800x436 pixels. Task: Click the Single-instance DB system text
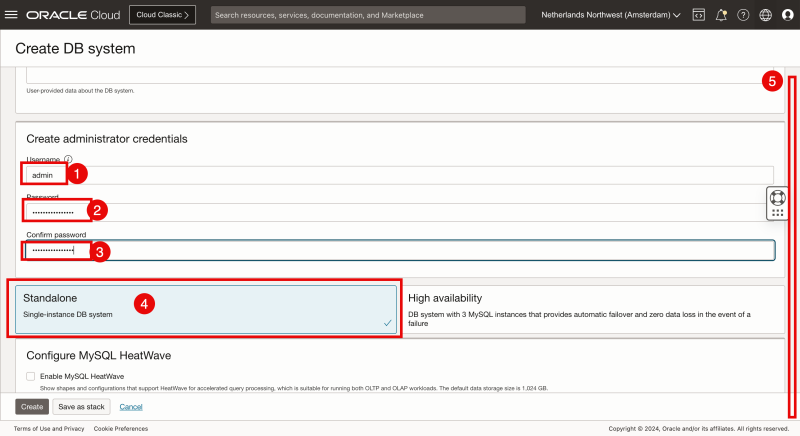click(x=68, y=314)
